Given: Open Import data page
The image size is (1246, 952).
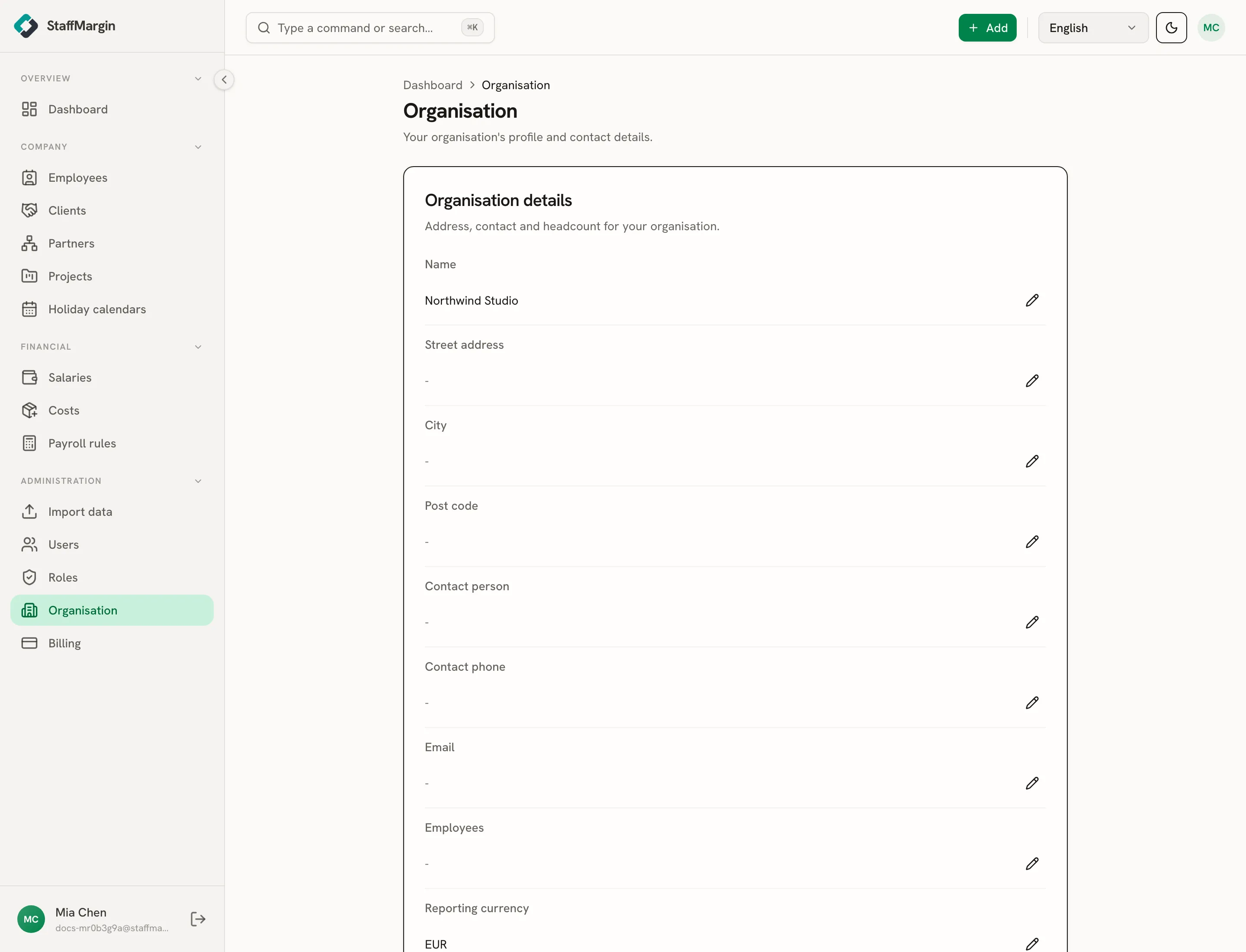Looking at the screenshot, I should (112, 511).
